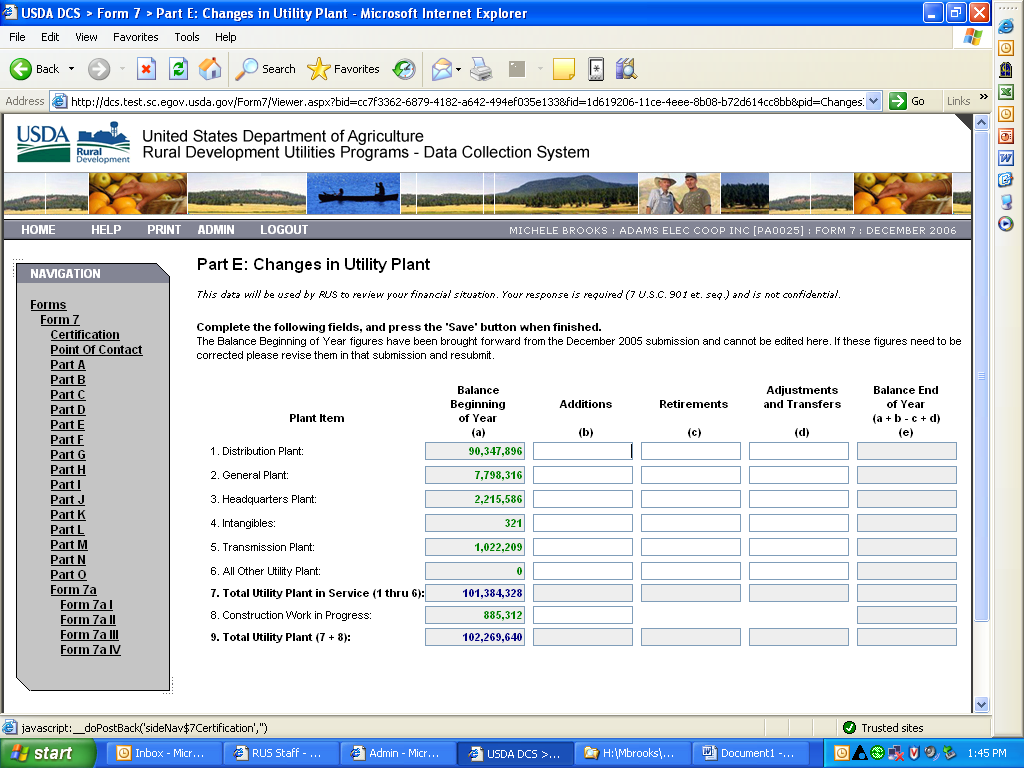The image size is (1024, 768).
Task: Click the yellow note toolbar icon
Action: (564, 69)
